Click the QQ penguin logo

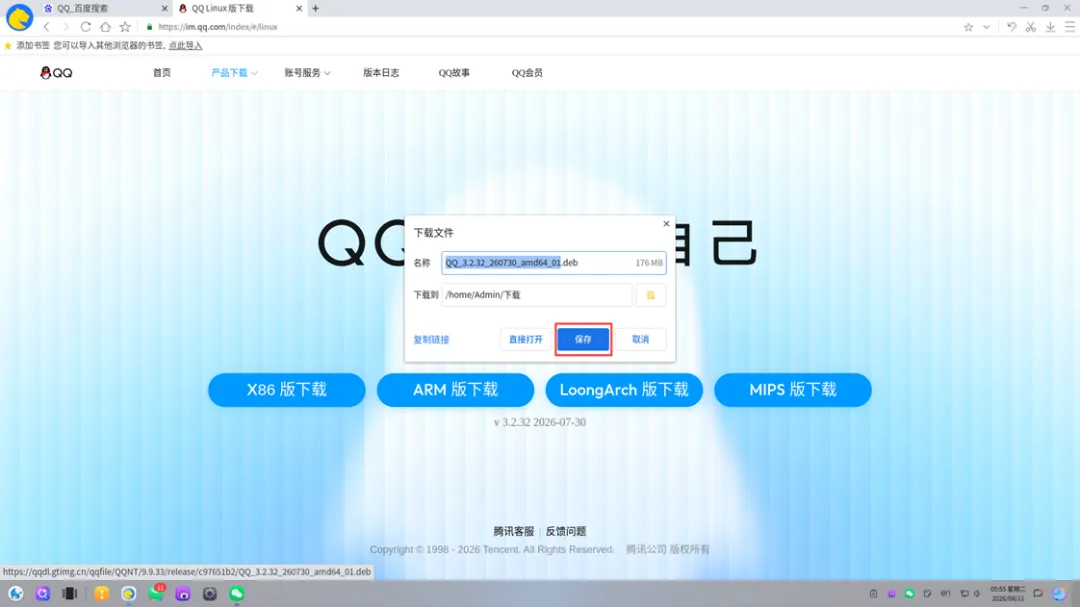[56, 72]
